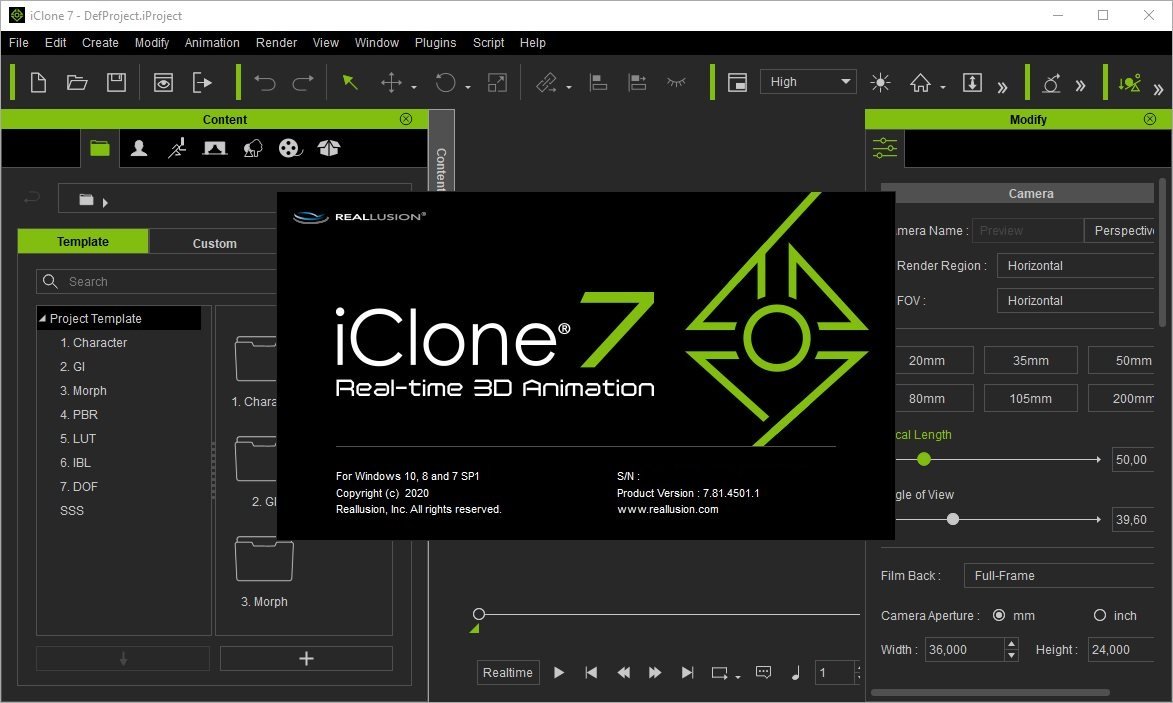Choose the 50mm lens preset
Viewport: 1173px width, 703px height.
tap(1121, 360)
